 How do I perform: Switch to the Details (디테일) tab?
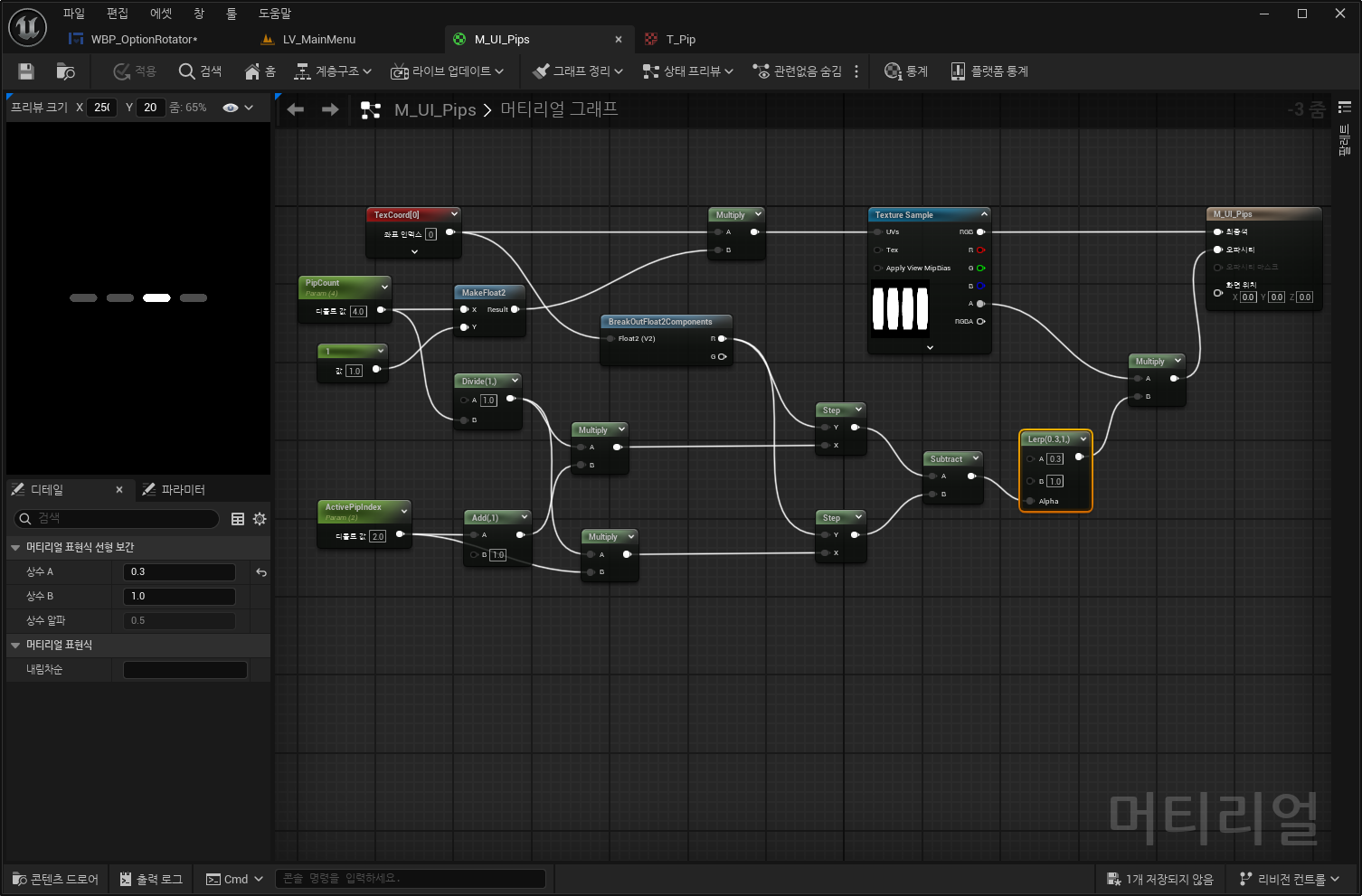tap(47, 489)
